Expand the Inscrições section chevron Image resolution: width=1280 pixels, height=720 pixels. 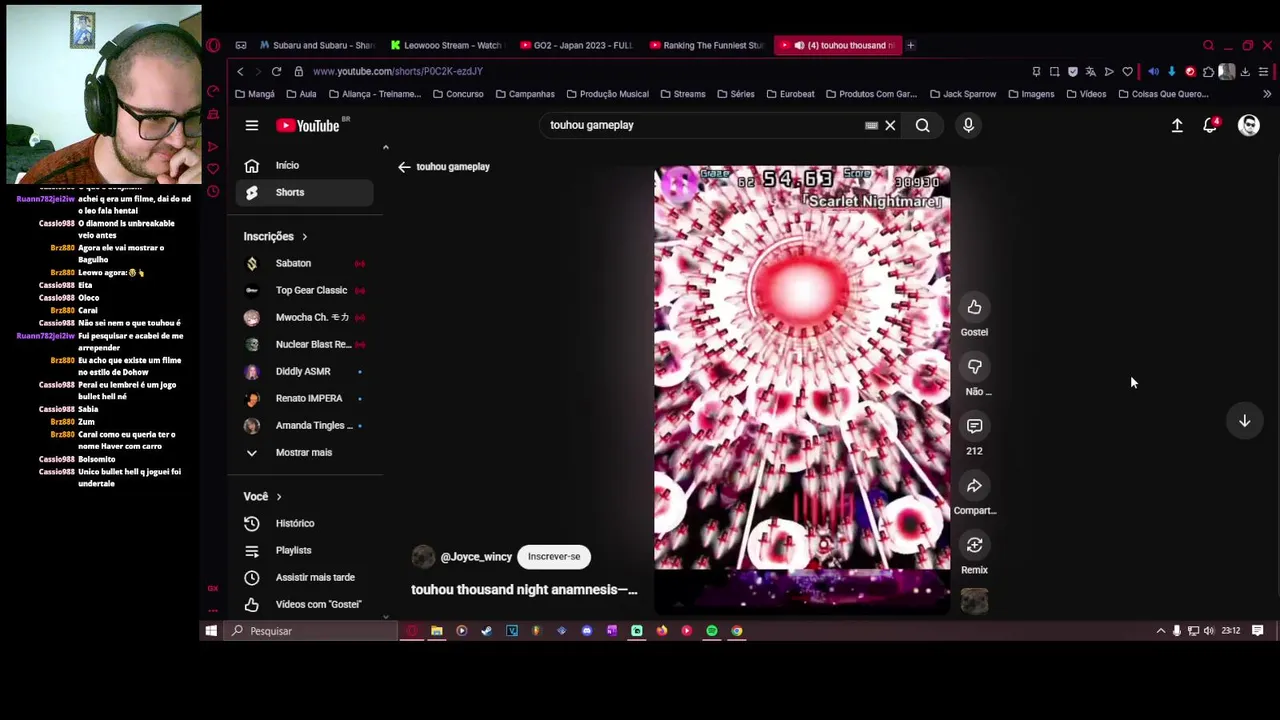pos(304,237)
